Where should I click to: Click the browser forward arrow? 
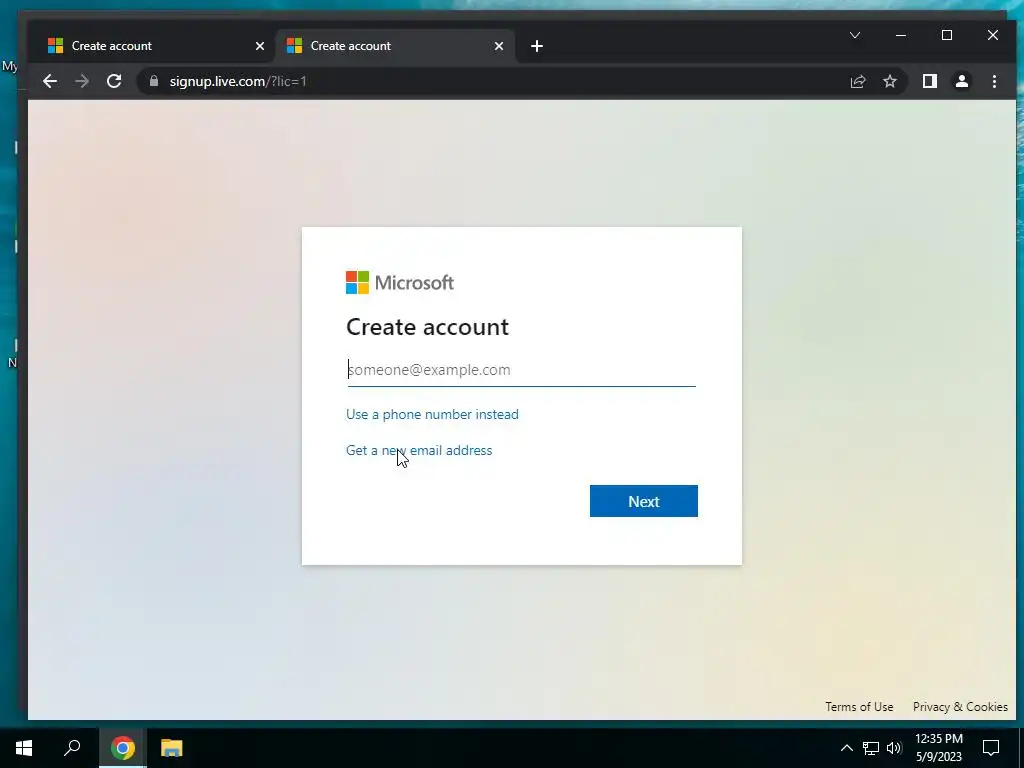[x=82, y=81]
